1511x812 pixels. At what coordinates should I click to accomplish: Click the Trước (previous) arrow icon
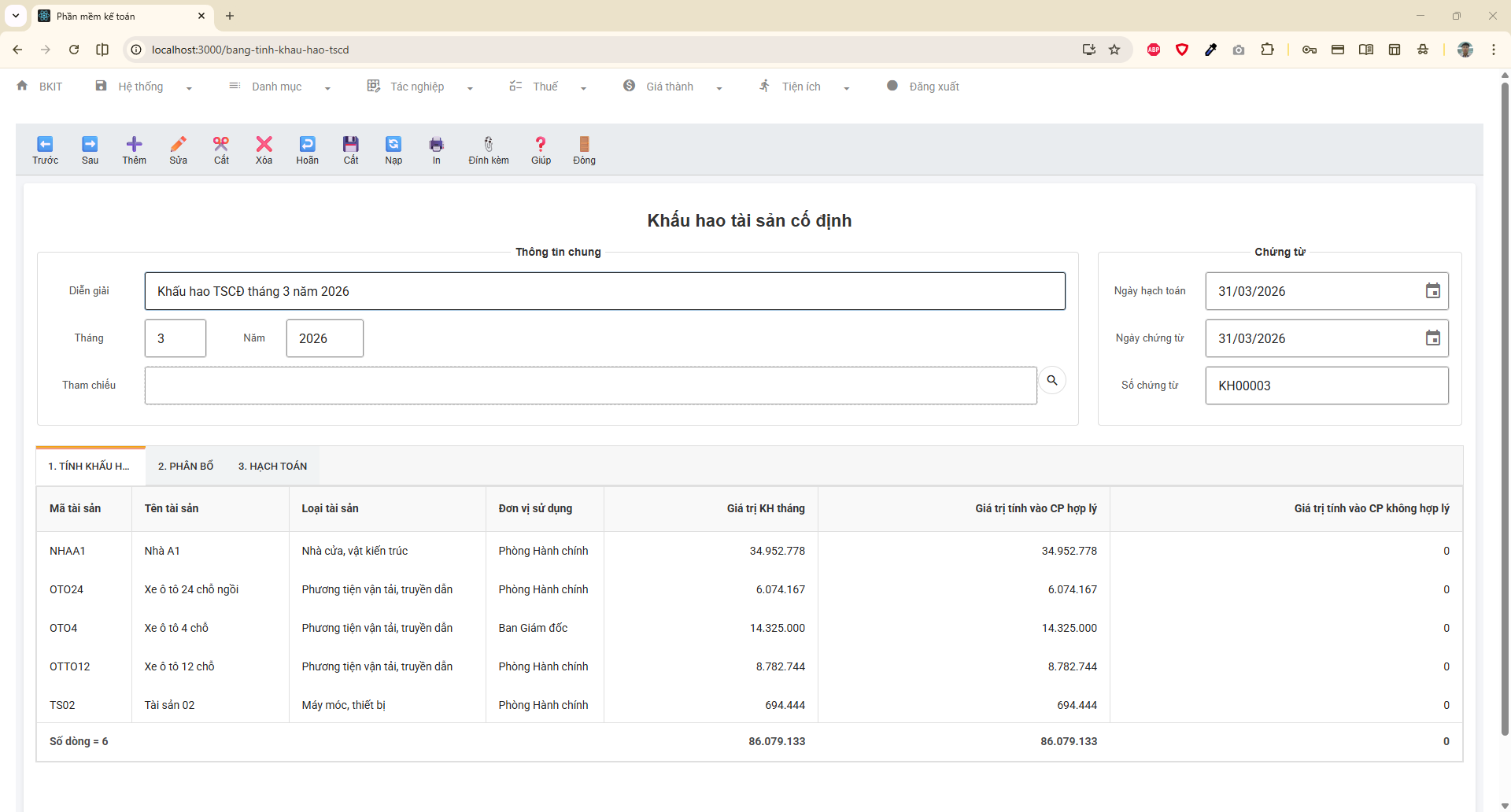click(x=45, y=144)
